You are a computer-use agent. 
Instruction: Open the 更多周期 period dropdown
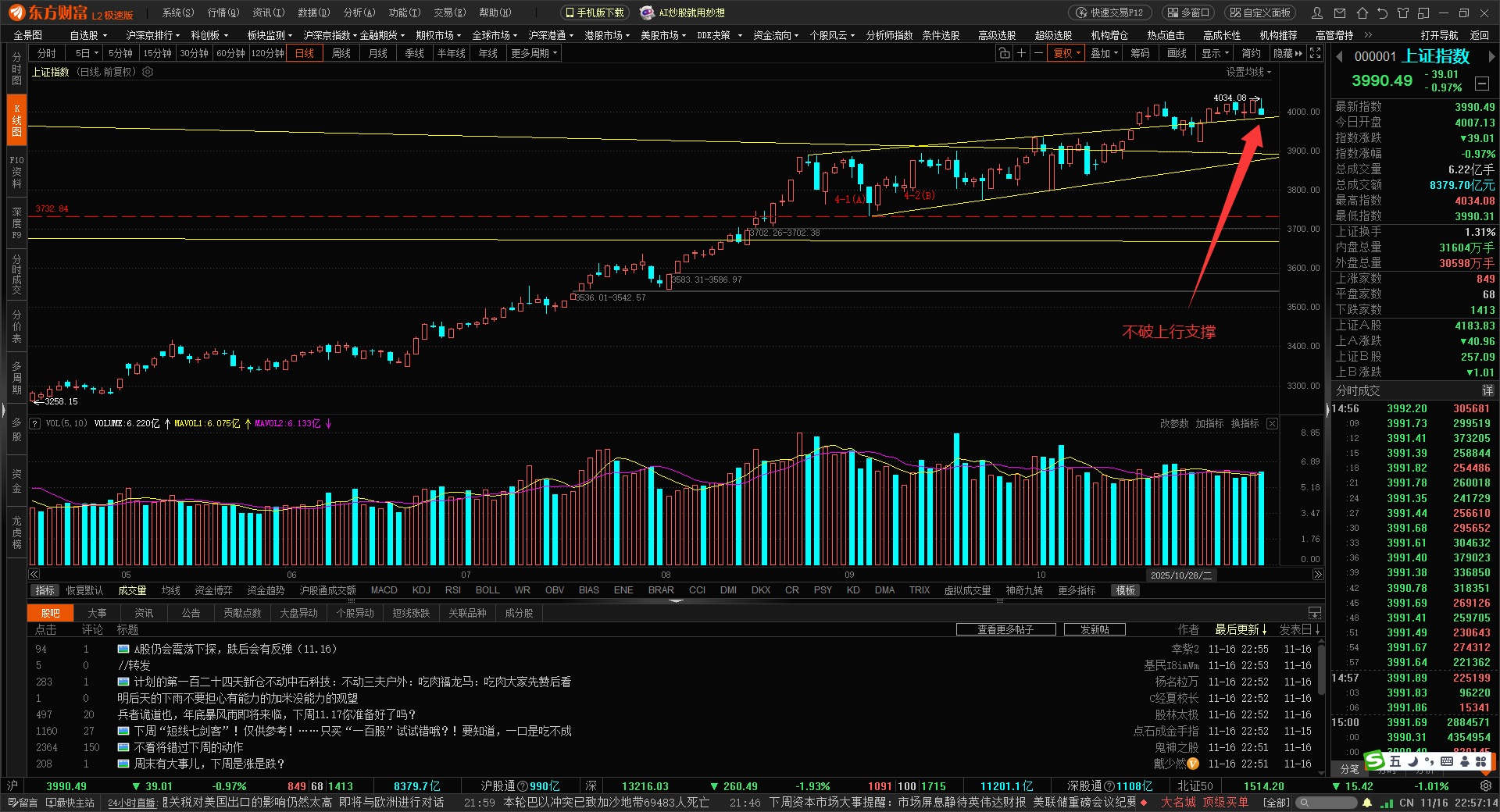(x=534, y=53)
